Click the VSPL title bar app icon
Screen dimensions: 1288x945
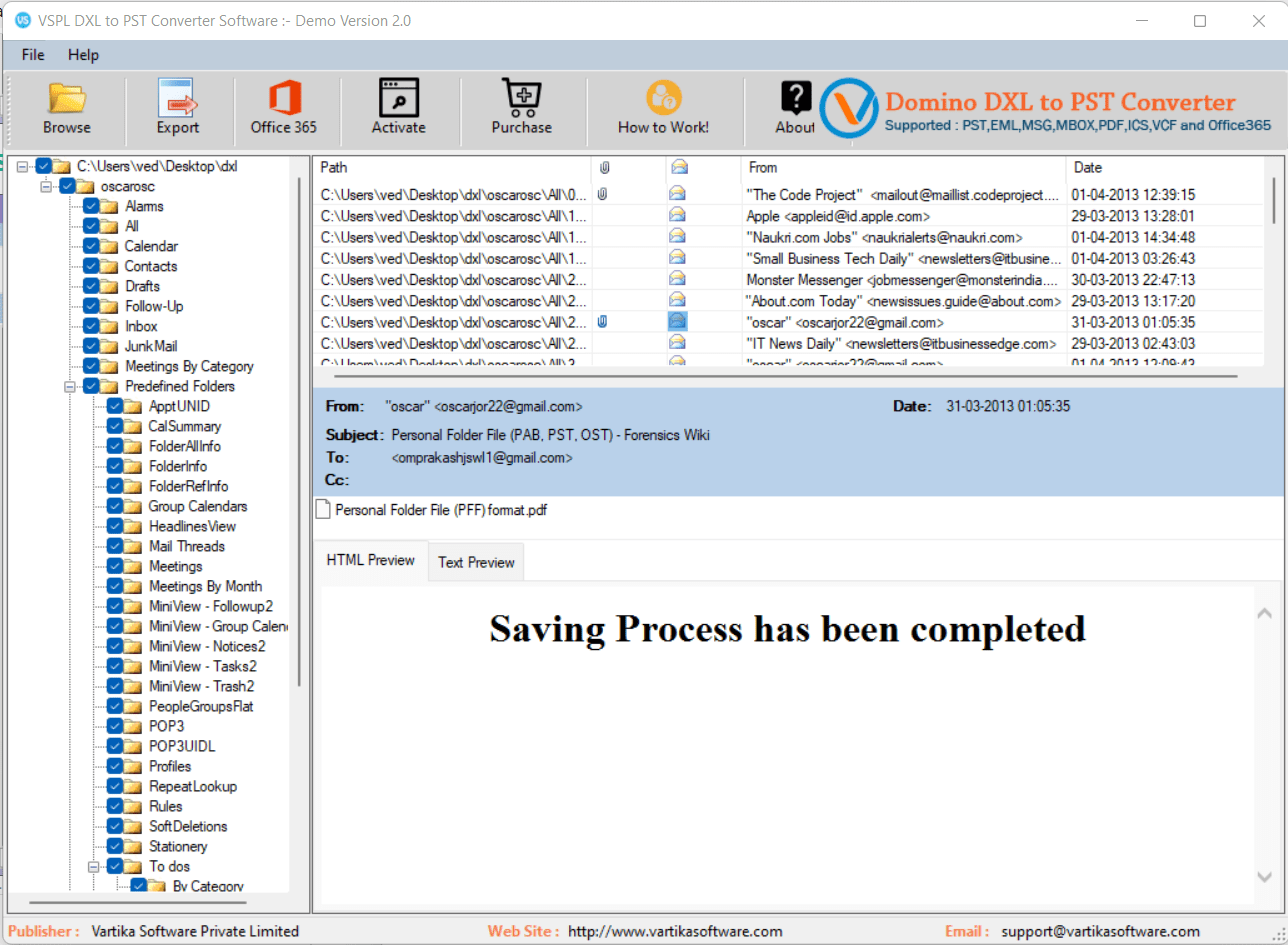pos(22,20)
